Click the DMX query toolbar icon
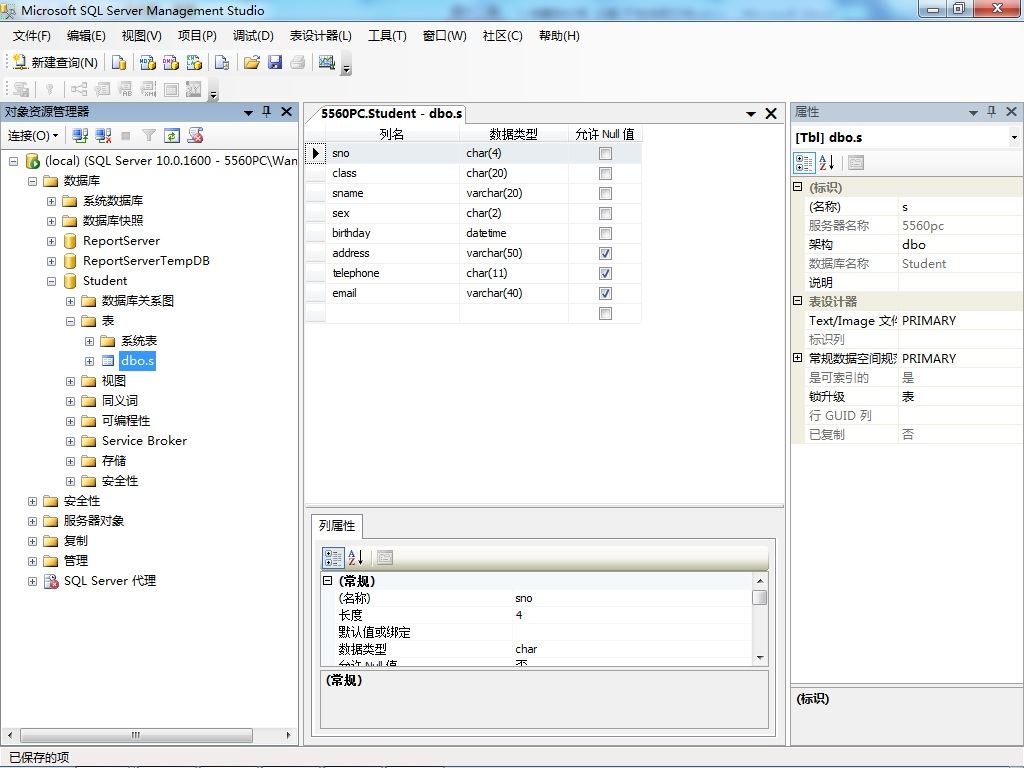The width and height of the screenshot is (1024, 768). (x=171, y=62)
